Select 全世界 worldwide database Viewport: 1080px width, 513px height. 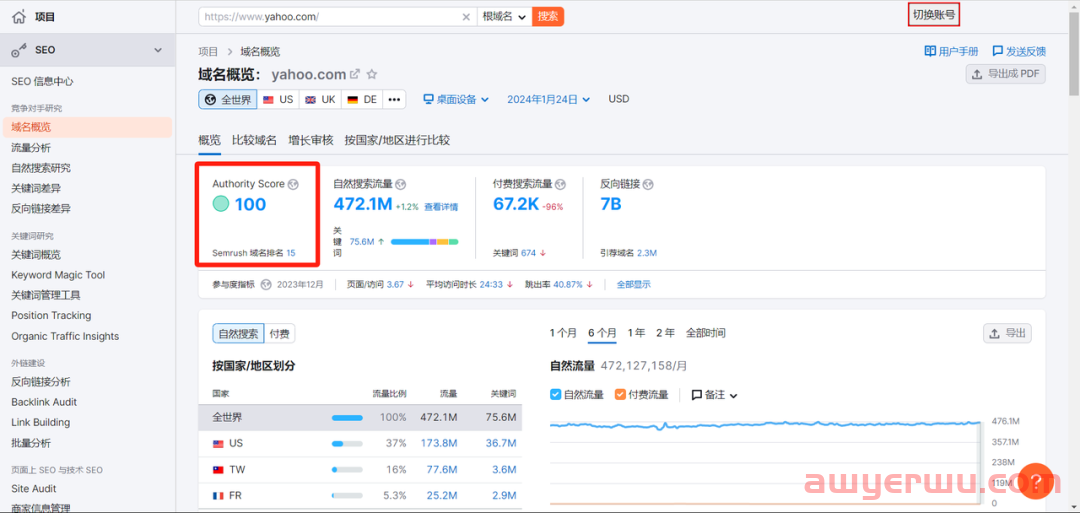(228, 99)
